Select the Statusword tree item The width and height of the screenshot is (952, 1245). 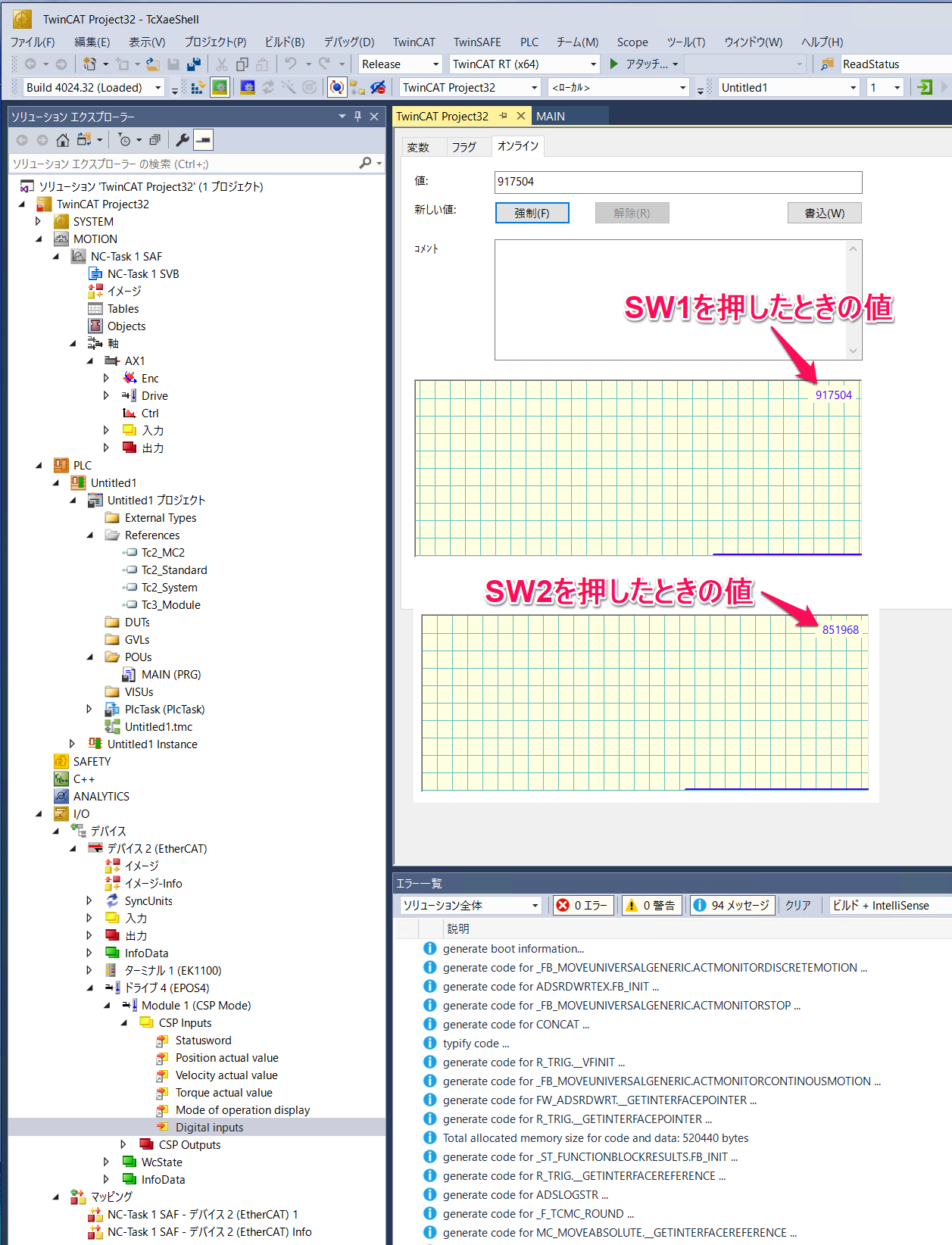pyautogui.click(x=204, y=1040)
